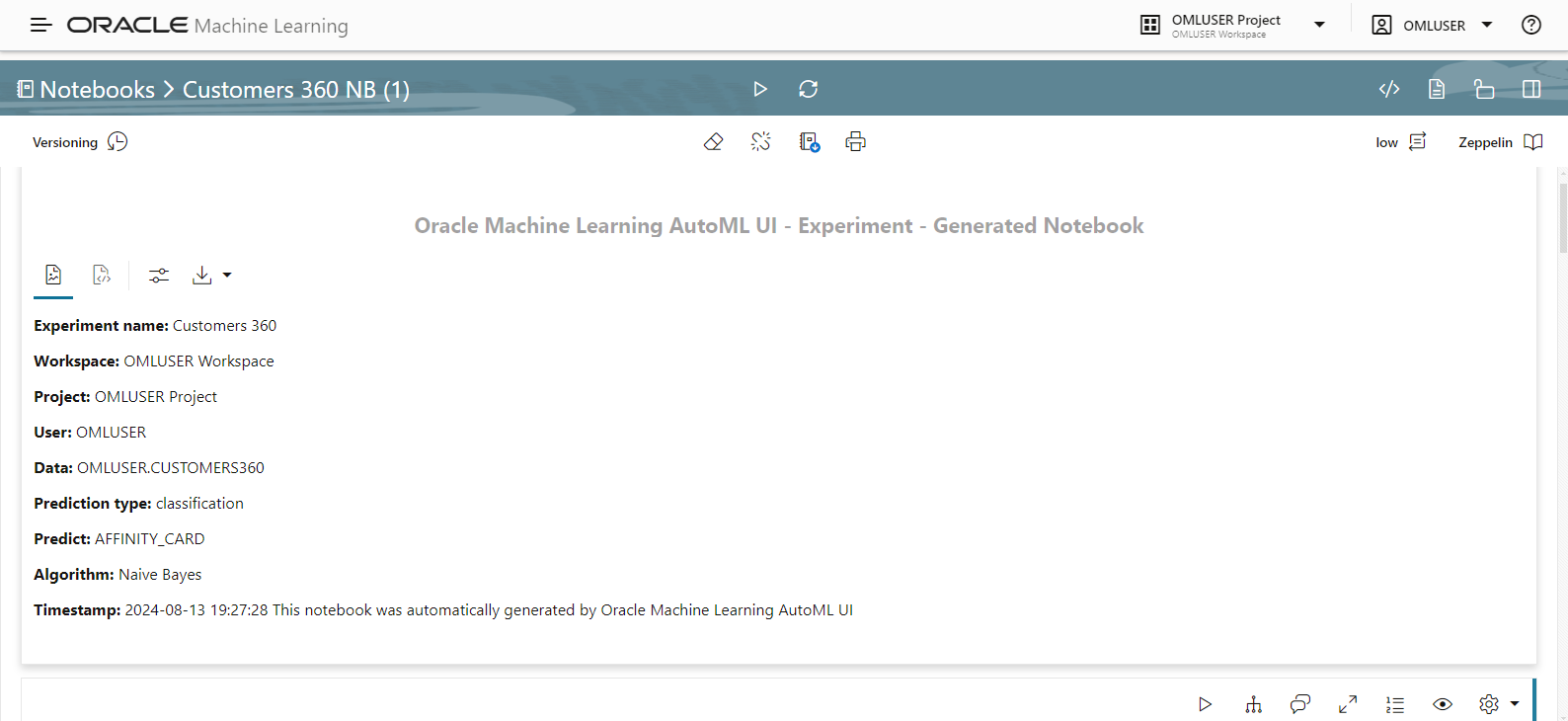Screen dimensions: 1568x721
Task: Toggle paragraph visibility eye icon
Action: [1443, 704]
